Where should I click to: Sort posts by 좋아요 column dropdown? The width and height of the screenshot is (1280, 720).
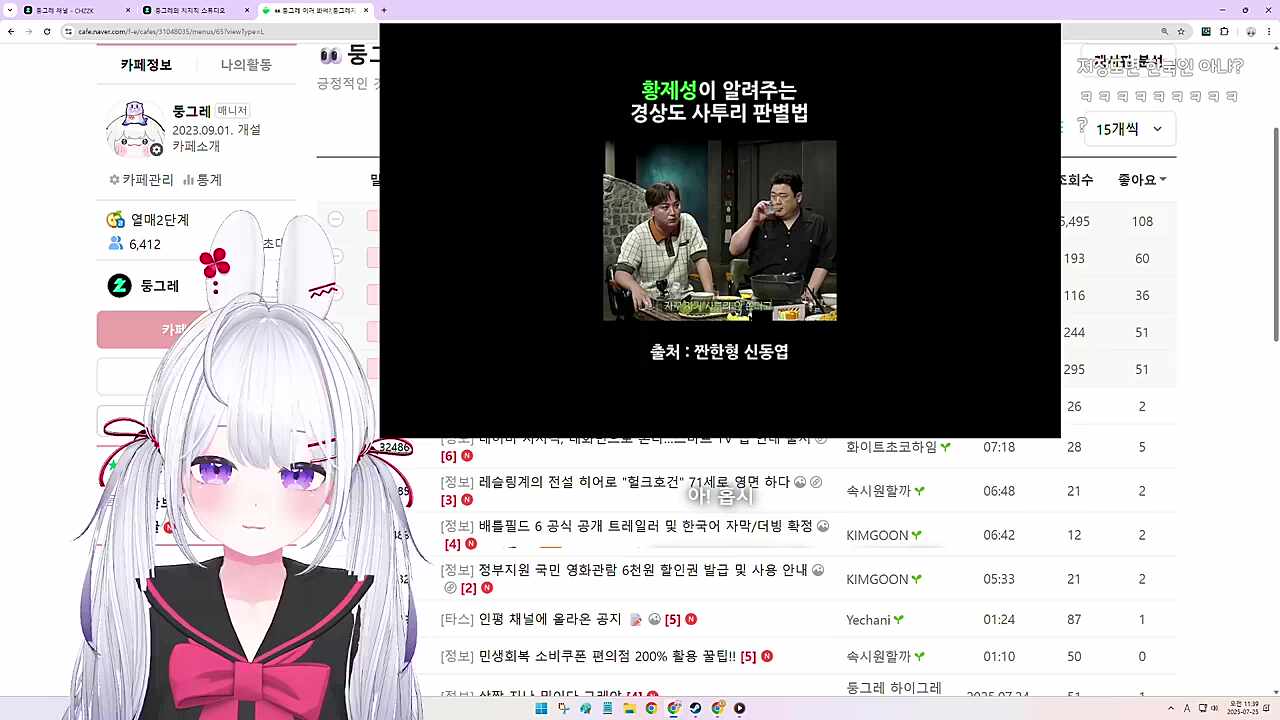click(1142, 180)
